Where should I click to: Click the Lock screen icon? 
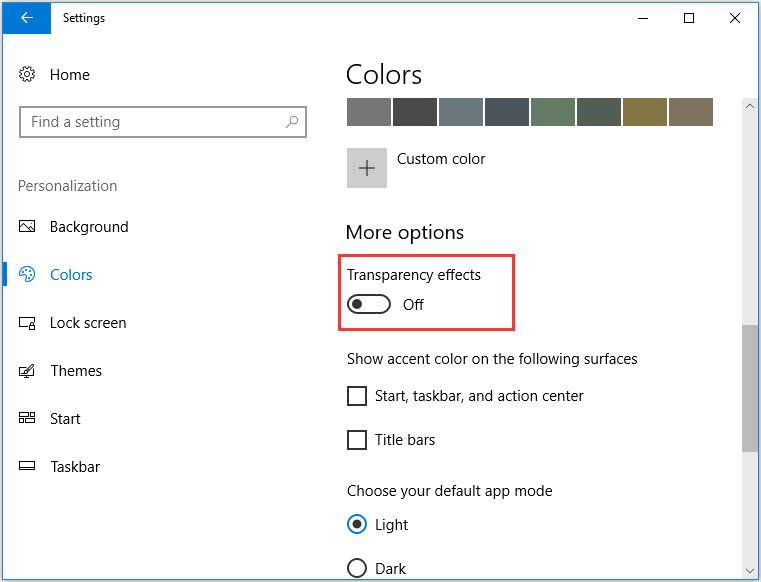pyautogui.click(x=27, y=323)
